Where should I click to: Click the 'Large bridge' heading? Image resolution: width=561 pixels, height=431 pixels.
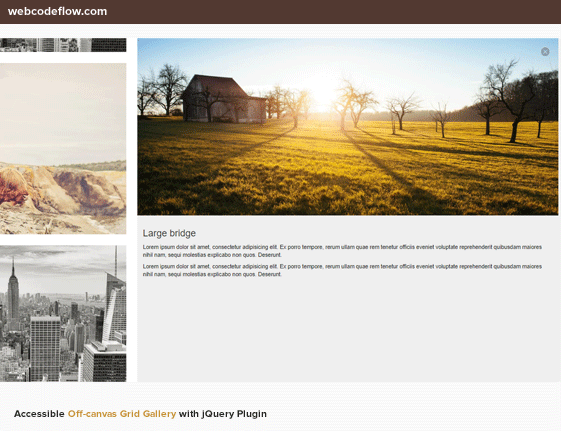click(169, 233)
